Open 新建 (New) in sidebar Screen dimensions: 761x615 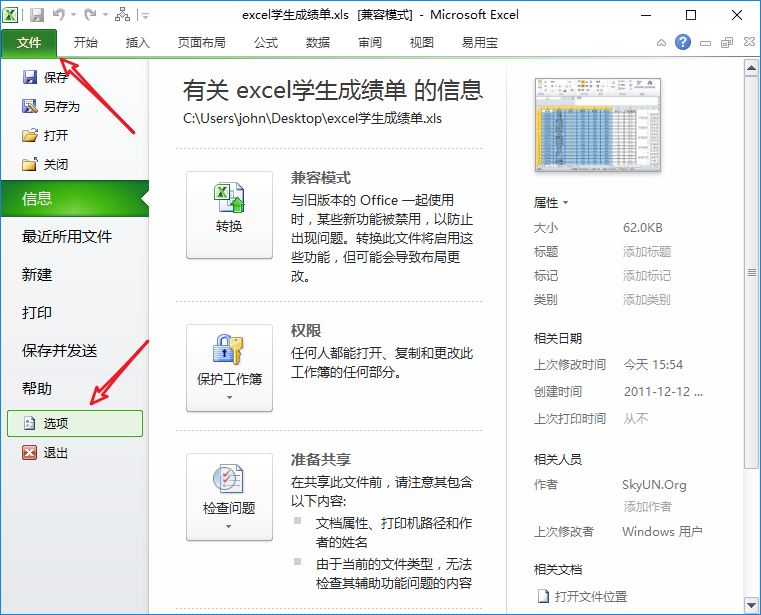click(37, 275)
